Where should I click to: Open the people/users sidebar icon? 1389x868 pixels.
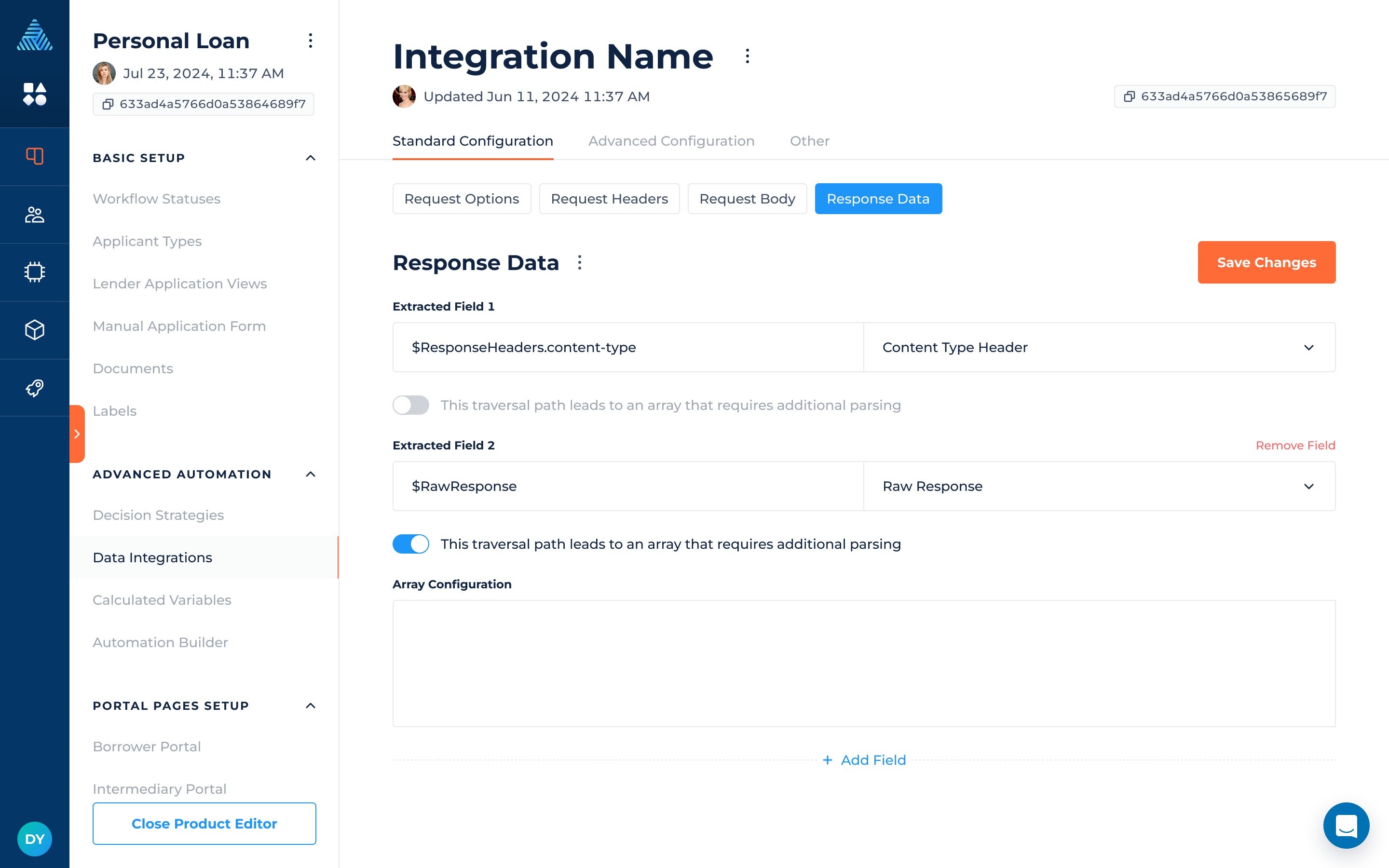click(x=34, y=215)
